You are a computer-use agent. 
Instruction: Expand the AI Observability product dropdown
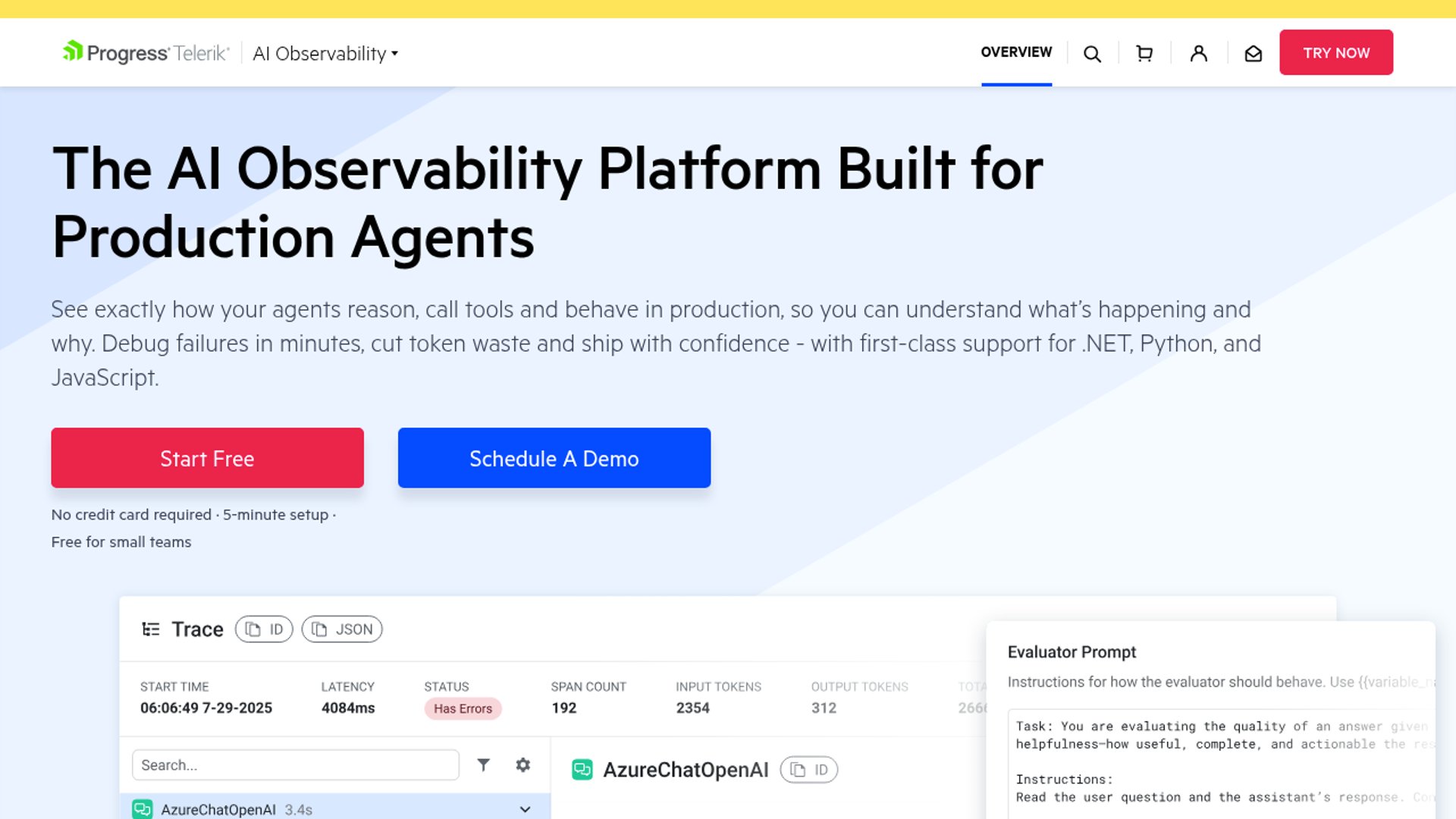click(x=325, y=54)
